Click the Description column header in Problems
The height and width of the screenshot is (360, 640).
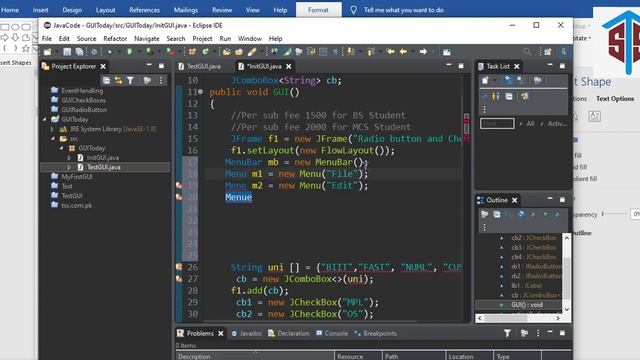click(255, 356)
